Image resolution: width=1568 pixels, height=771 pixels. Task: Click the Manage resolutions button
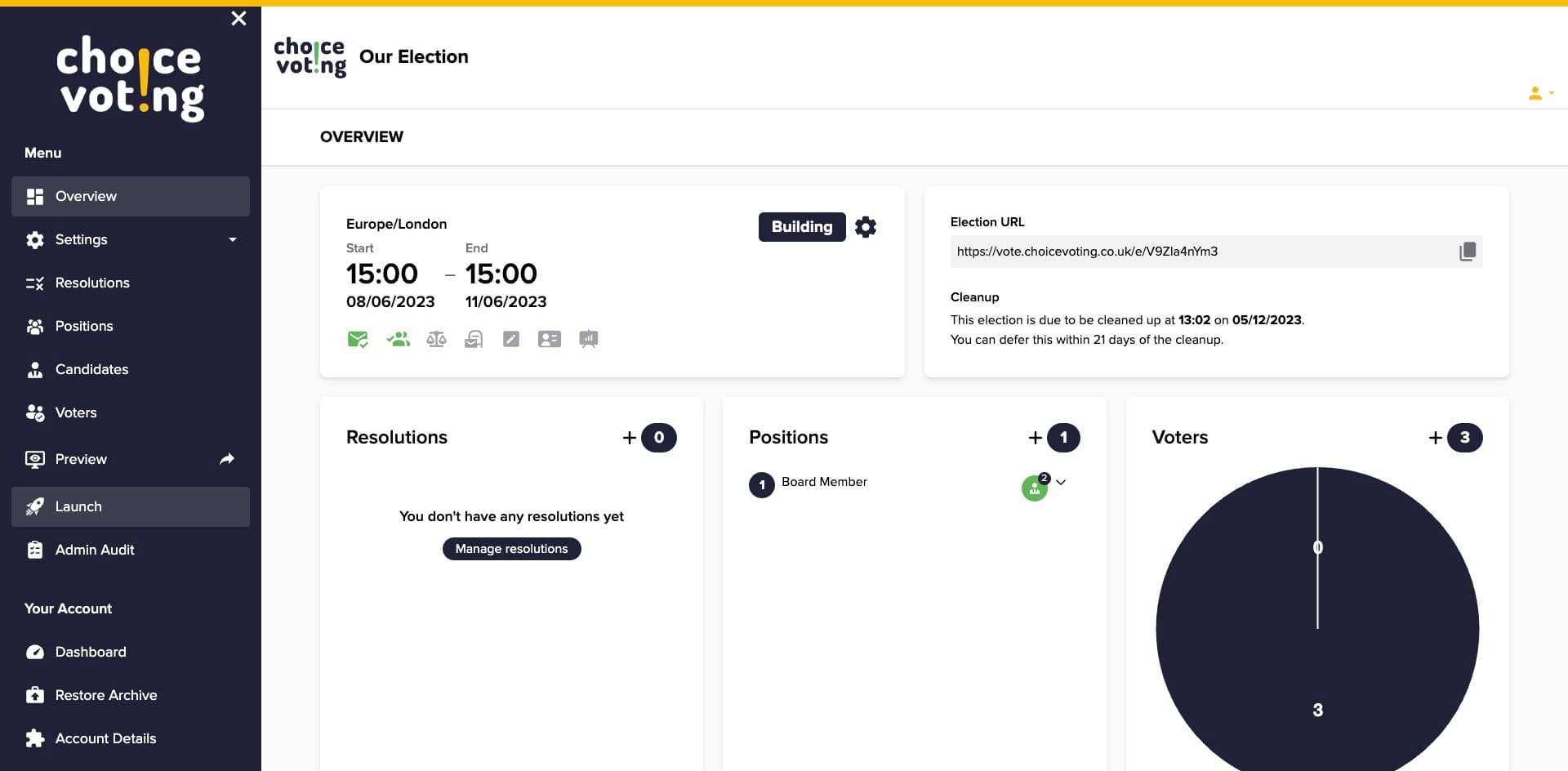coord(512,549)
